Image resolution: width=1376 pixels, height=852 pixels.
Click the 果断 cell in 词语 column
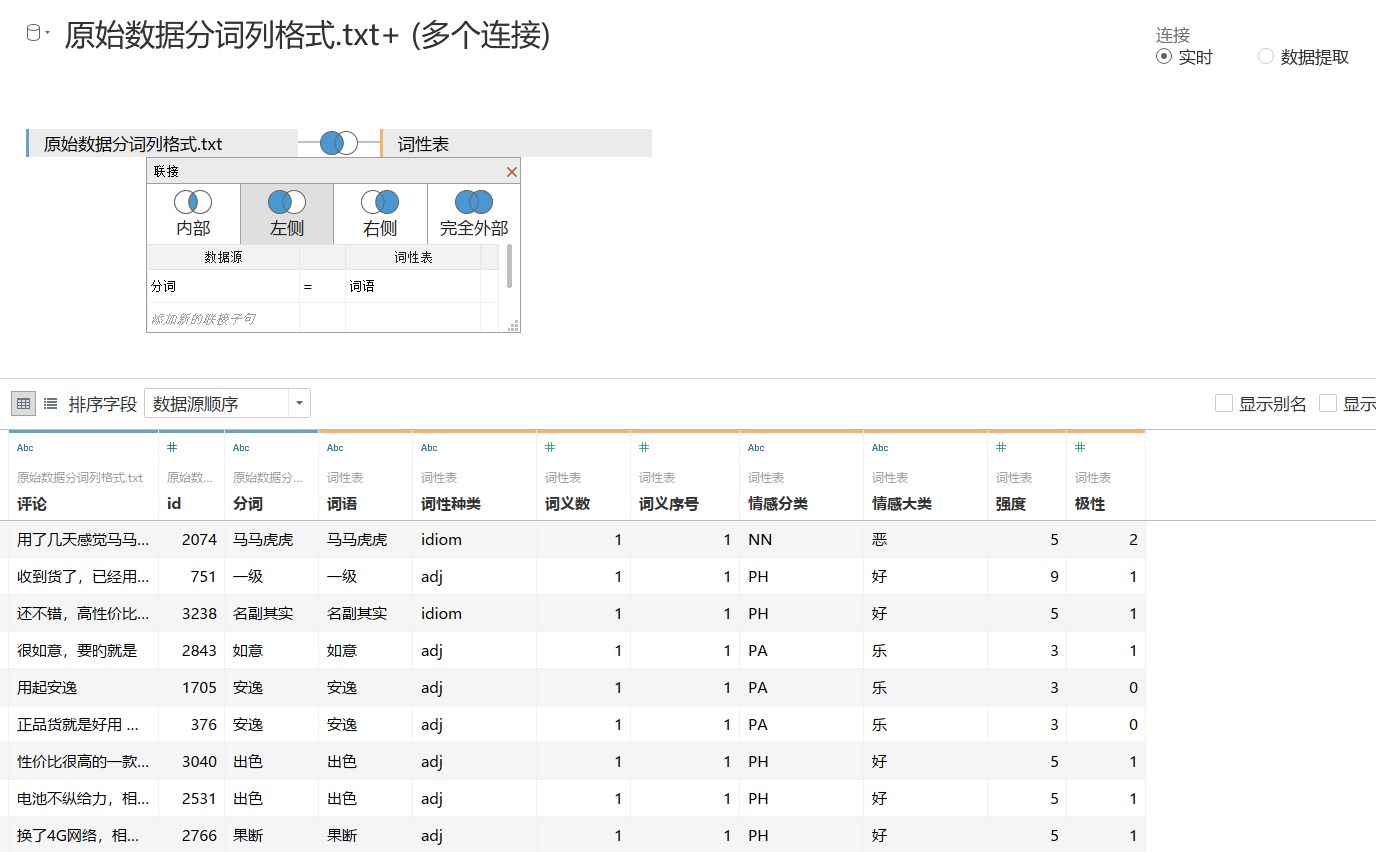tap(366, 835)
